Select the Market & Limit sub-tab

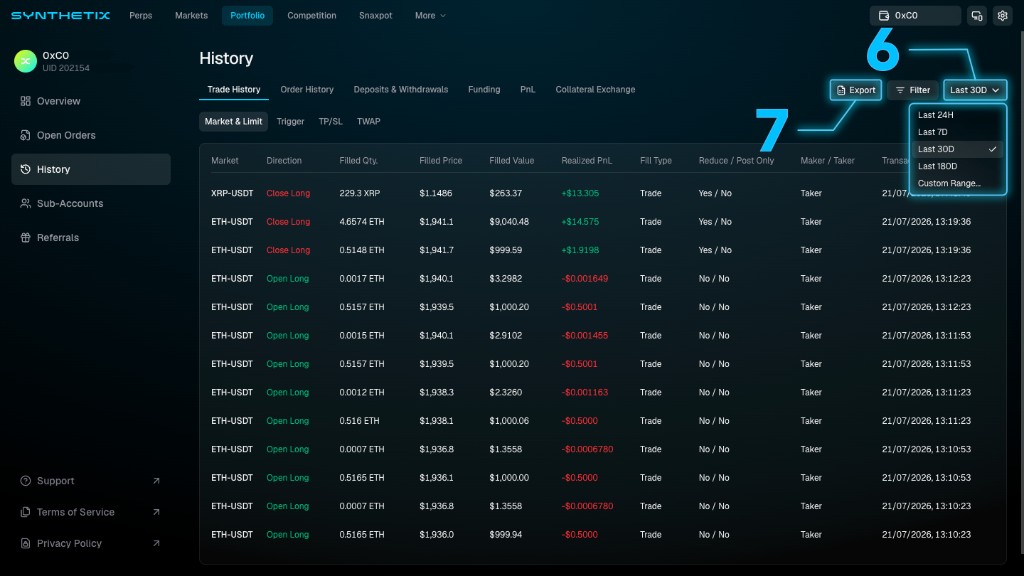[x=233, y=121]
